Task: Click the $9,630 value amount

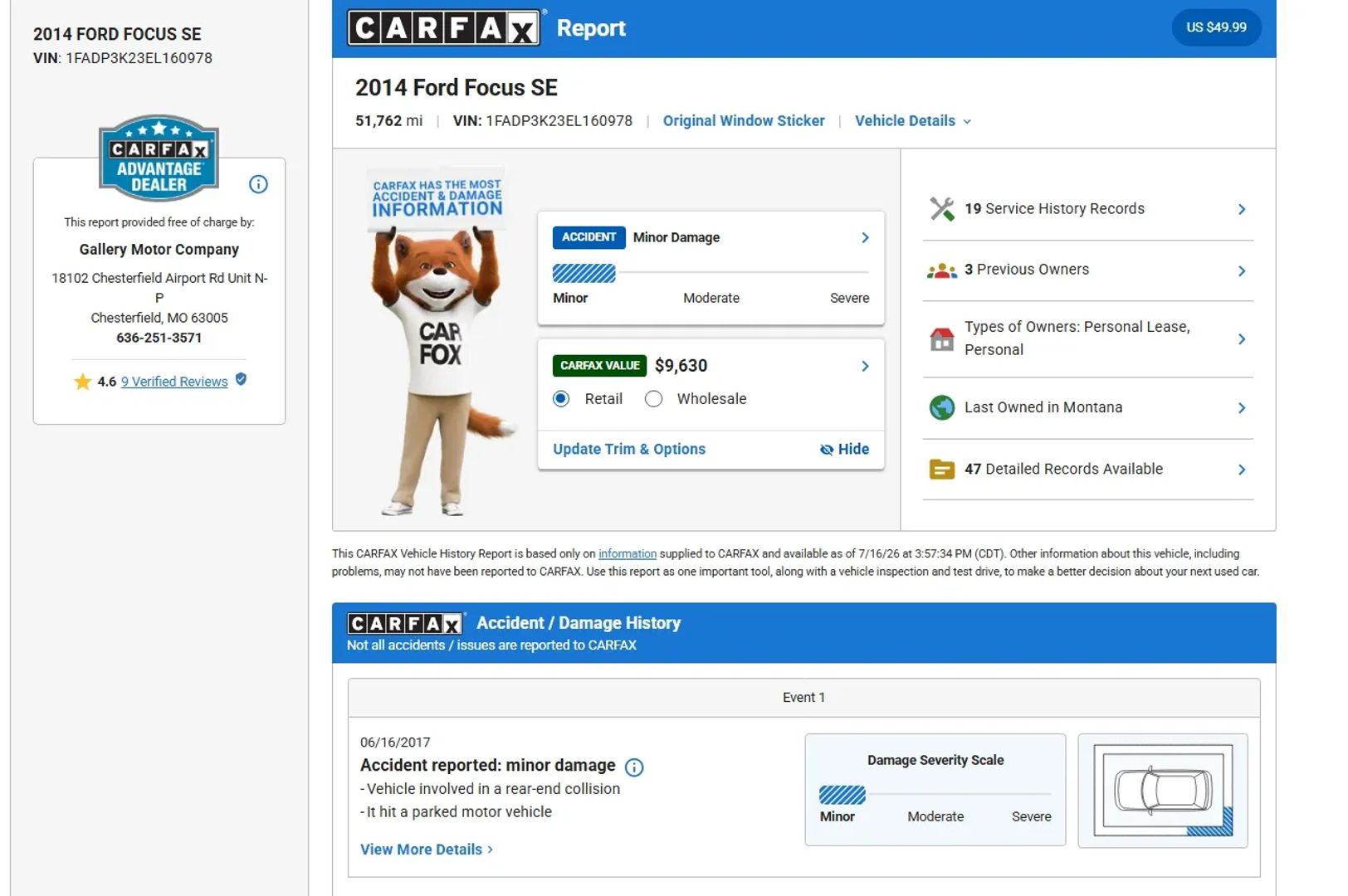Action: (681, 366)
